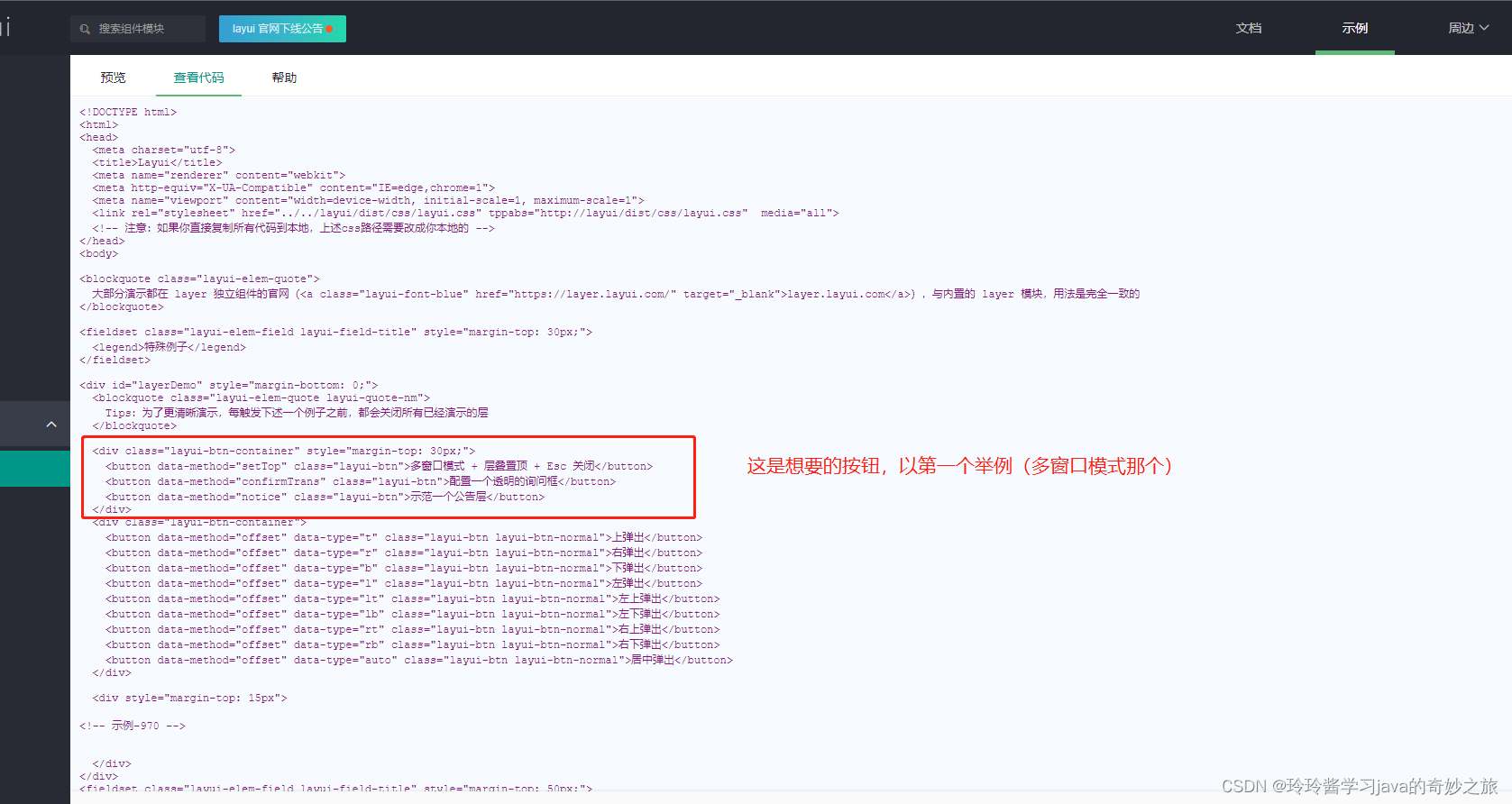1512x804 pixels.
Task: Open the 文档 navigation item
Action: (x=1249, y=28)
